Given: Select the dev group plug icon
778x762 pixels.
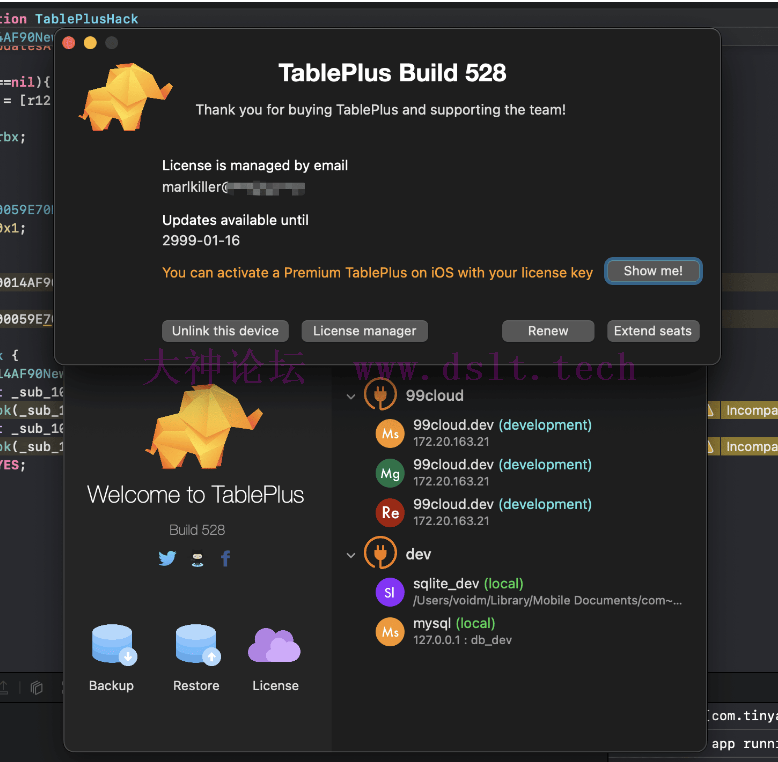Looking at the screenshot, I should (x=380, y=553).
